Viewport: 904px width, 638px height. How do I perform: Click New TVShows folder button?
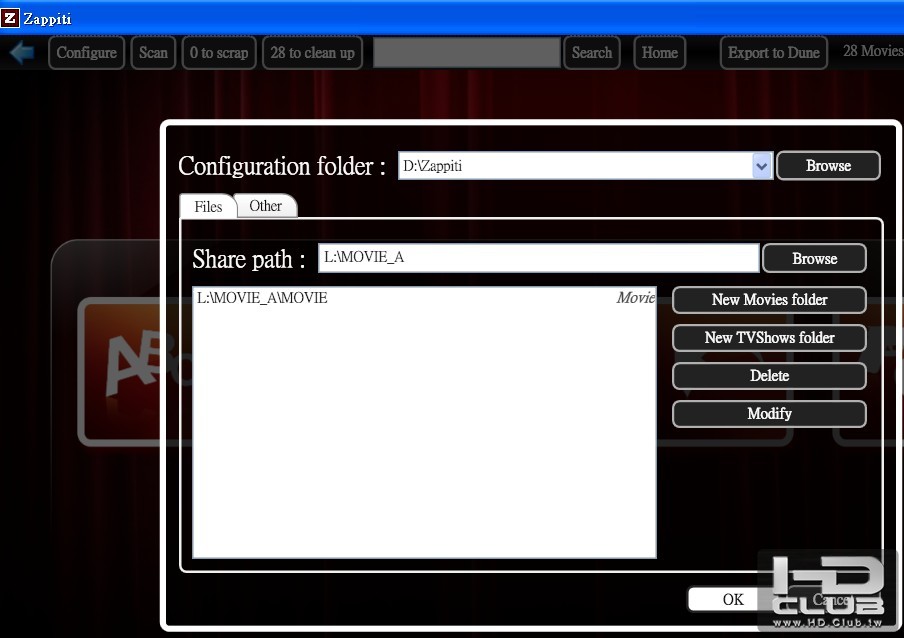point(769,338)
